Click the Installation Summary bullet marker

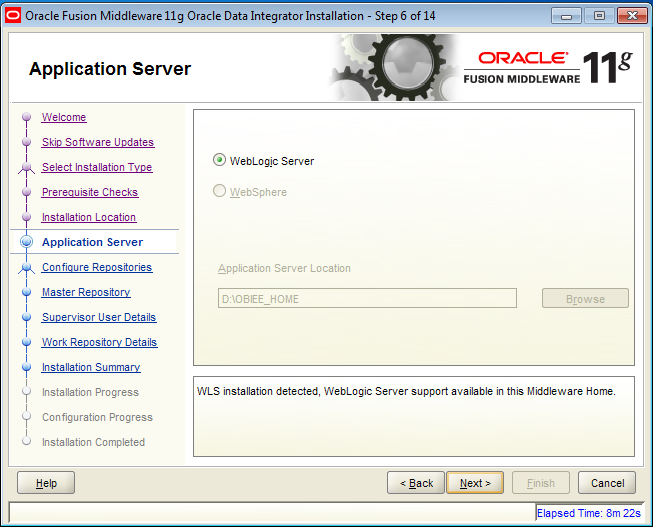[26, 367]
